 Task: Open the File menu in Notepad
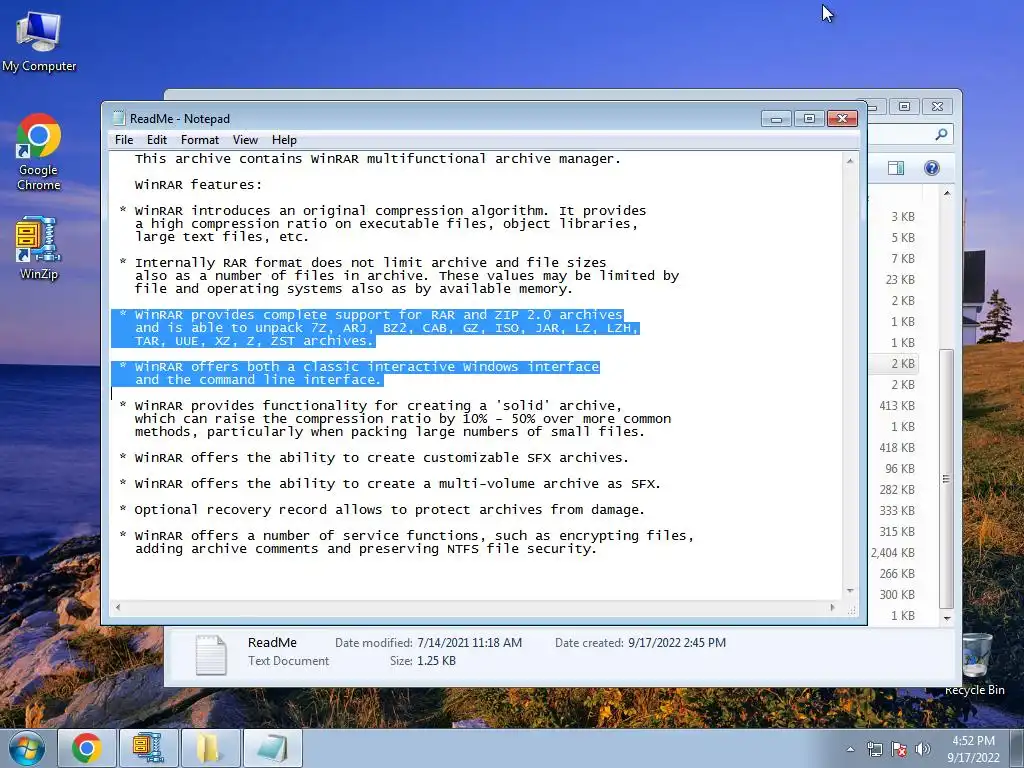(123, 140)
